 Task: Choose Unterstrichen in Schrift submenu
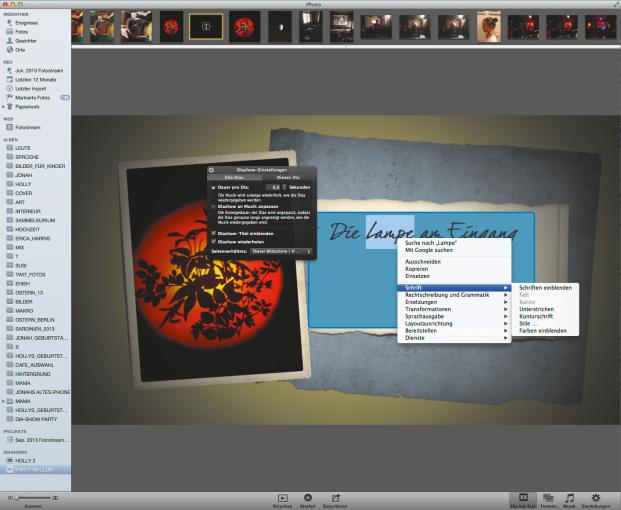[x=545, y=309]
